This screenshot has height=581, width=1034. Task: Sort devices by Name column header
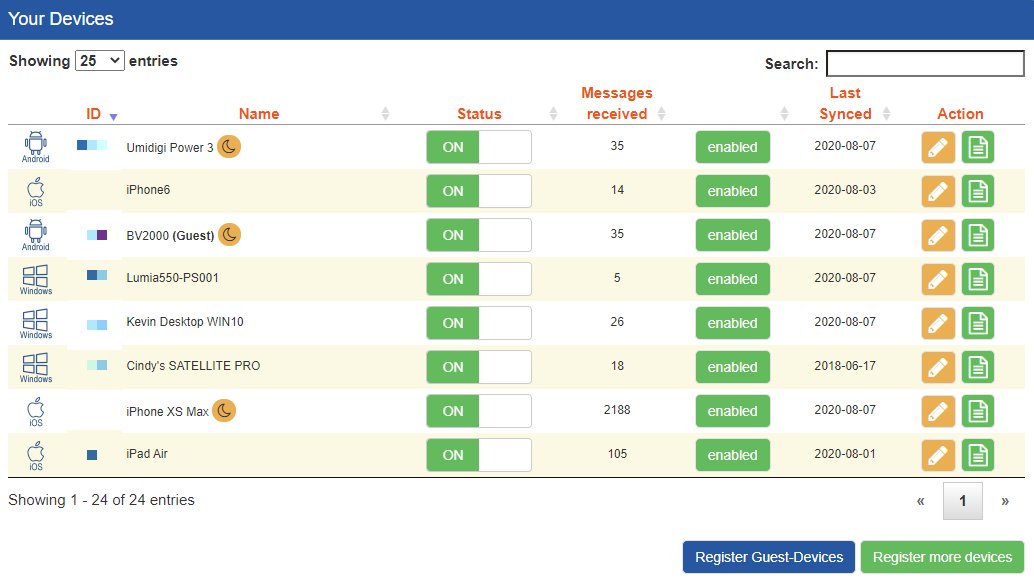click(259, 114)
